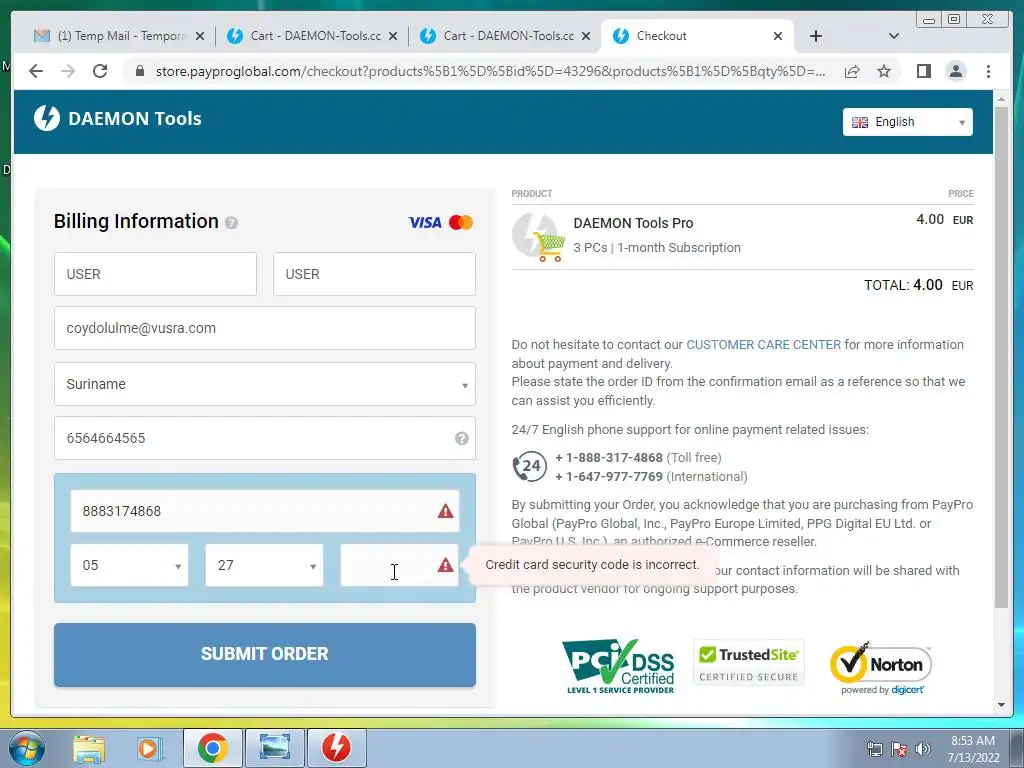Open the Windows Start button
The image size is (1024, 768).
pyautogui.click(x=27, y=748)
